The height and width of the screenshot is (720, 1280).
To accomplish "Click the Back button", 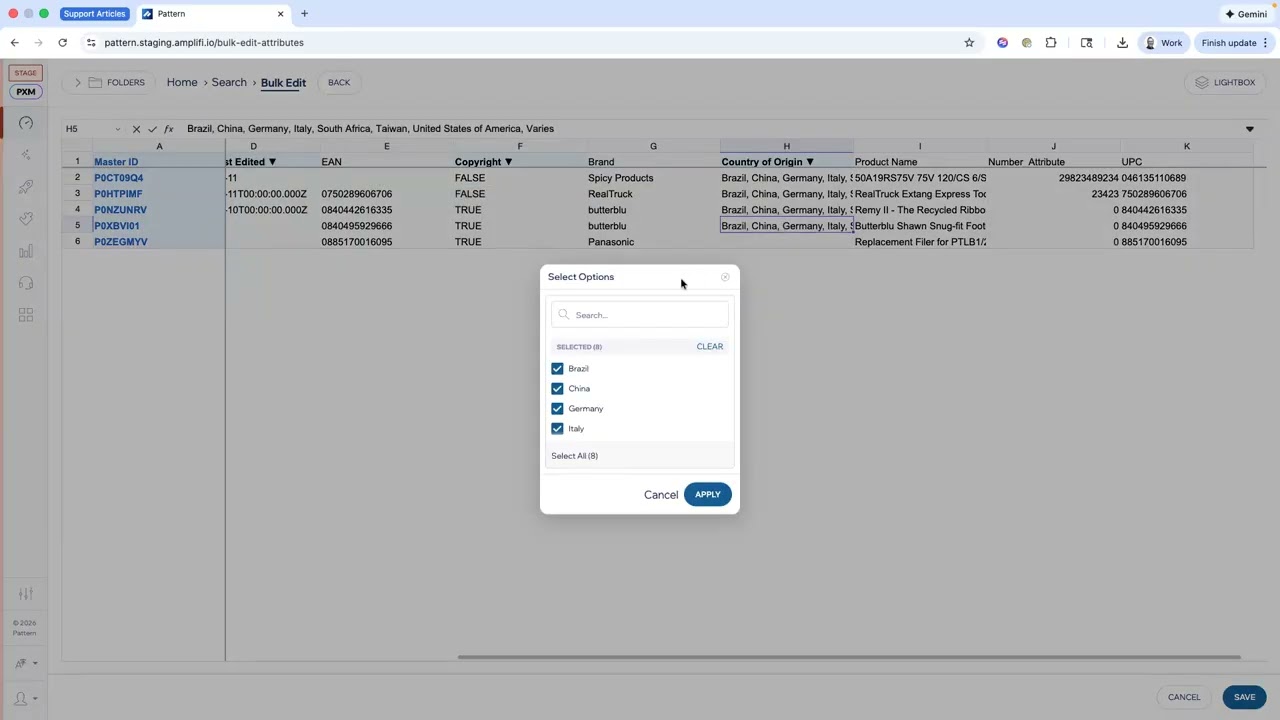I will 339,83.
